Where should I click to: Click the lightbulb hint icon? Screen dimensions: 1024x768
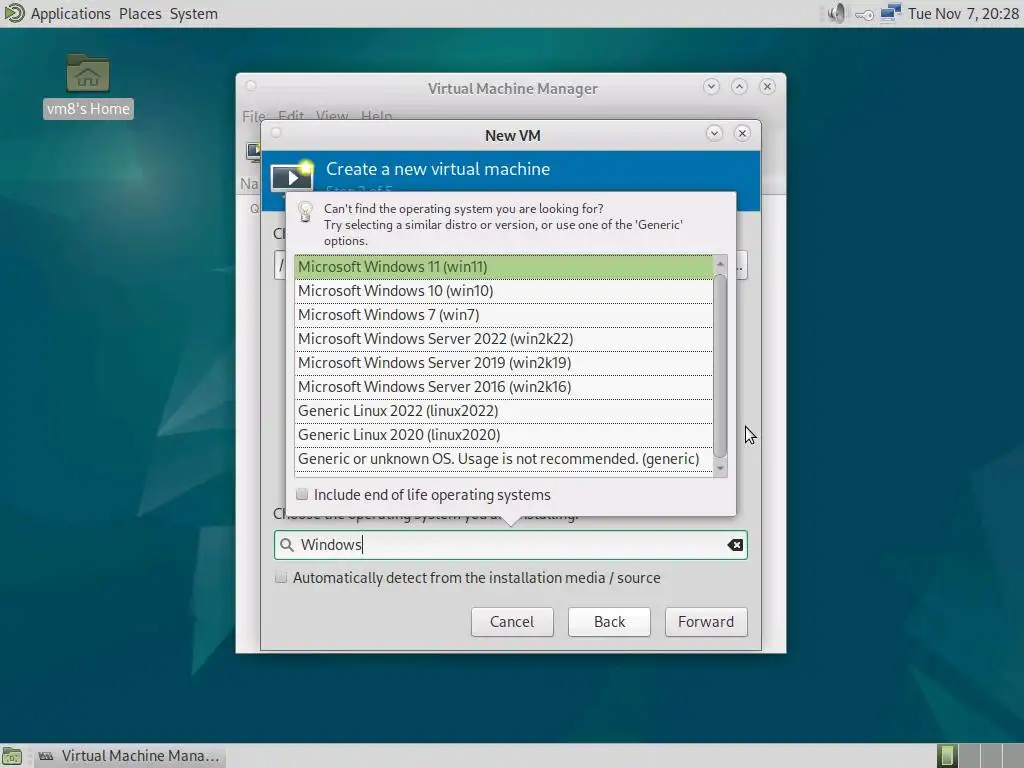(x=305, y=212)
